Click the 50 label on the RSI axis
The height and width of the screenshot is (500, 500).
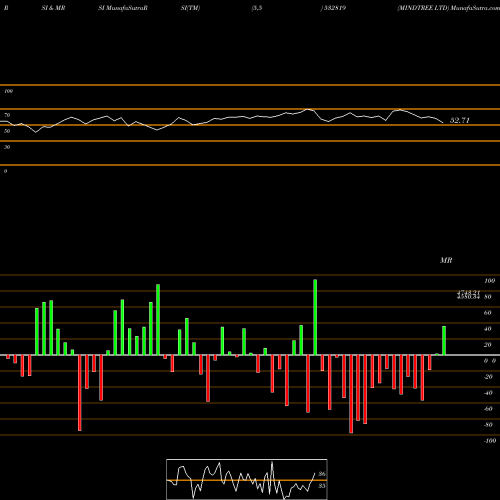click(7, 131)
